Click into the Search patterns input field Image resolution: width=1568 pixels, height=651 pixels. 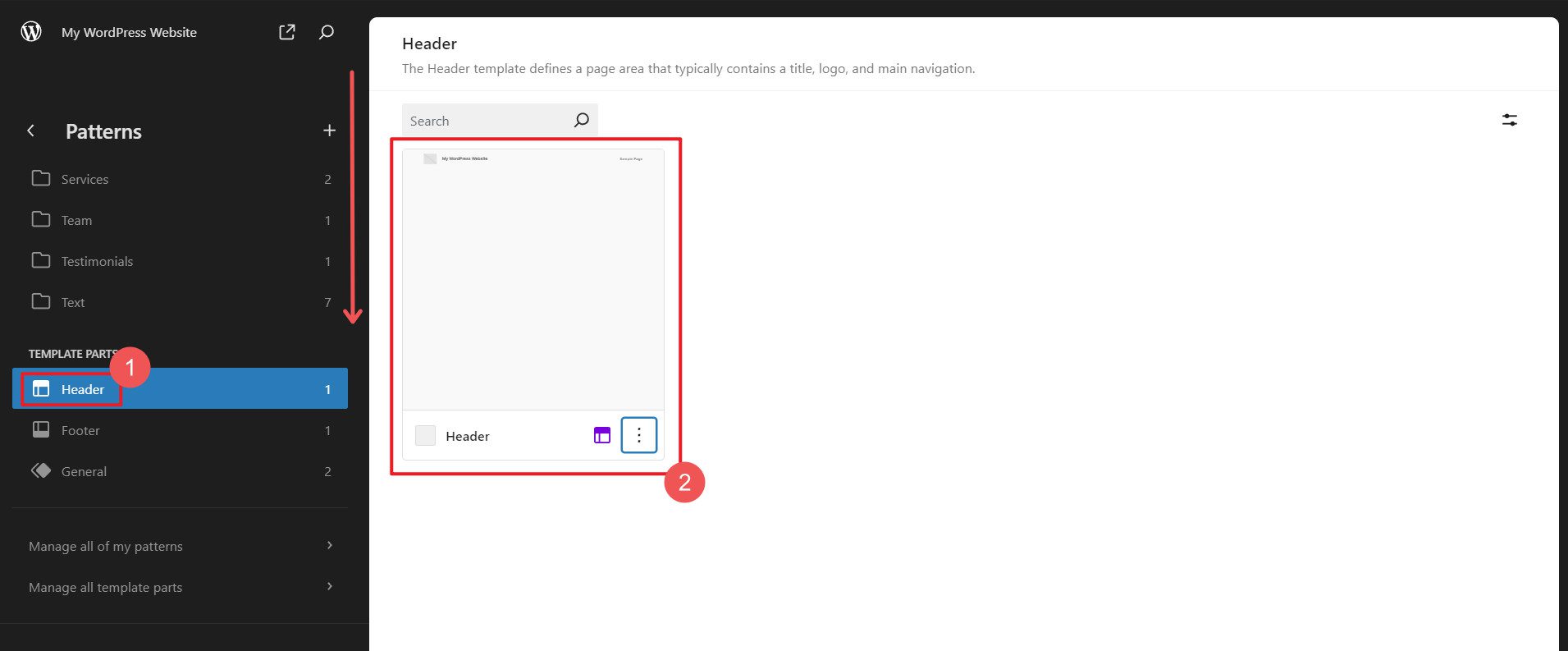click(484, 121)
